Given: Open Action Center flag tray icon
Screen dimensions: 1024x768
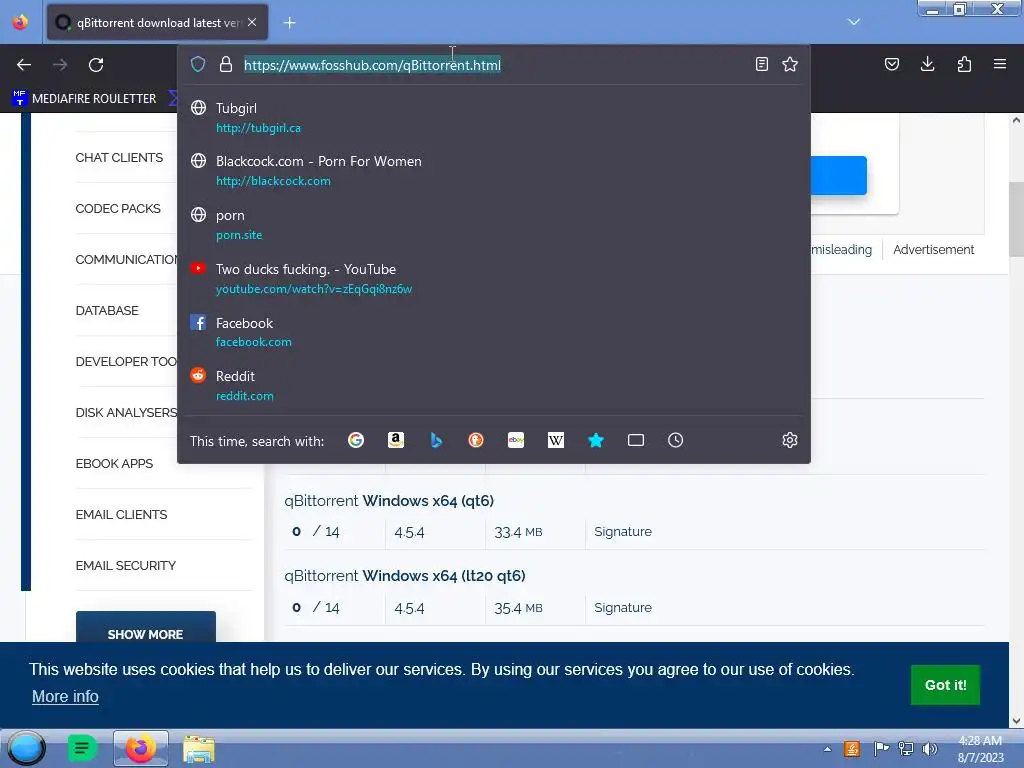Looking at the screenshot, I should 881,748.
